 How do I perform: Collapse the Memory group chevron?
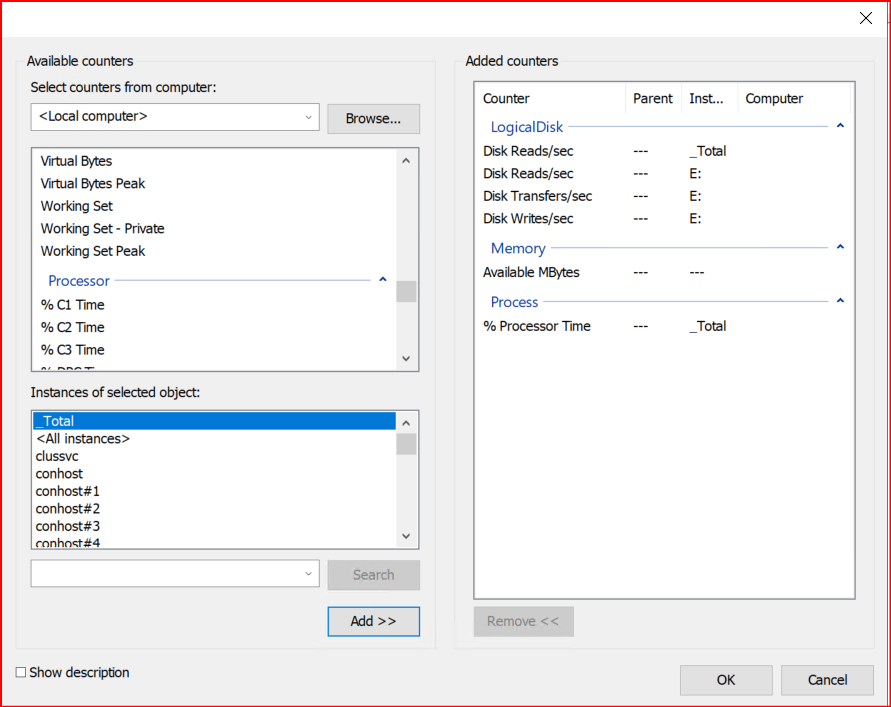pos(840,247)
